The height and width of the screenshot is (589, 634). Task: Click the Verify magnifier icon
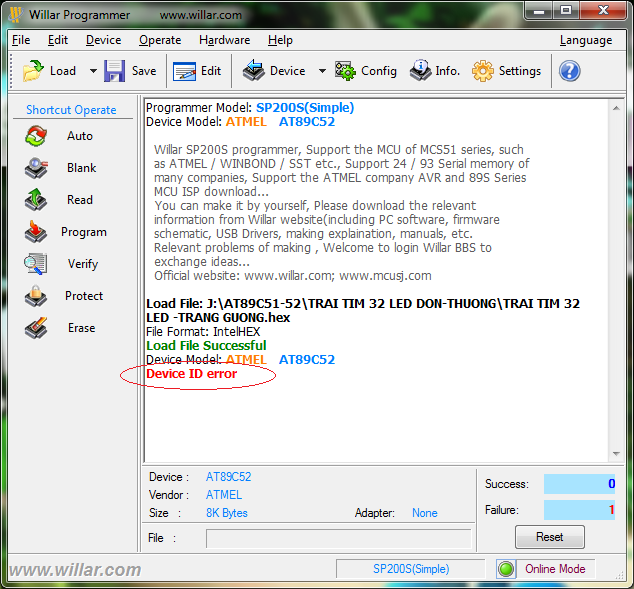[x=36, y=264]
